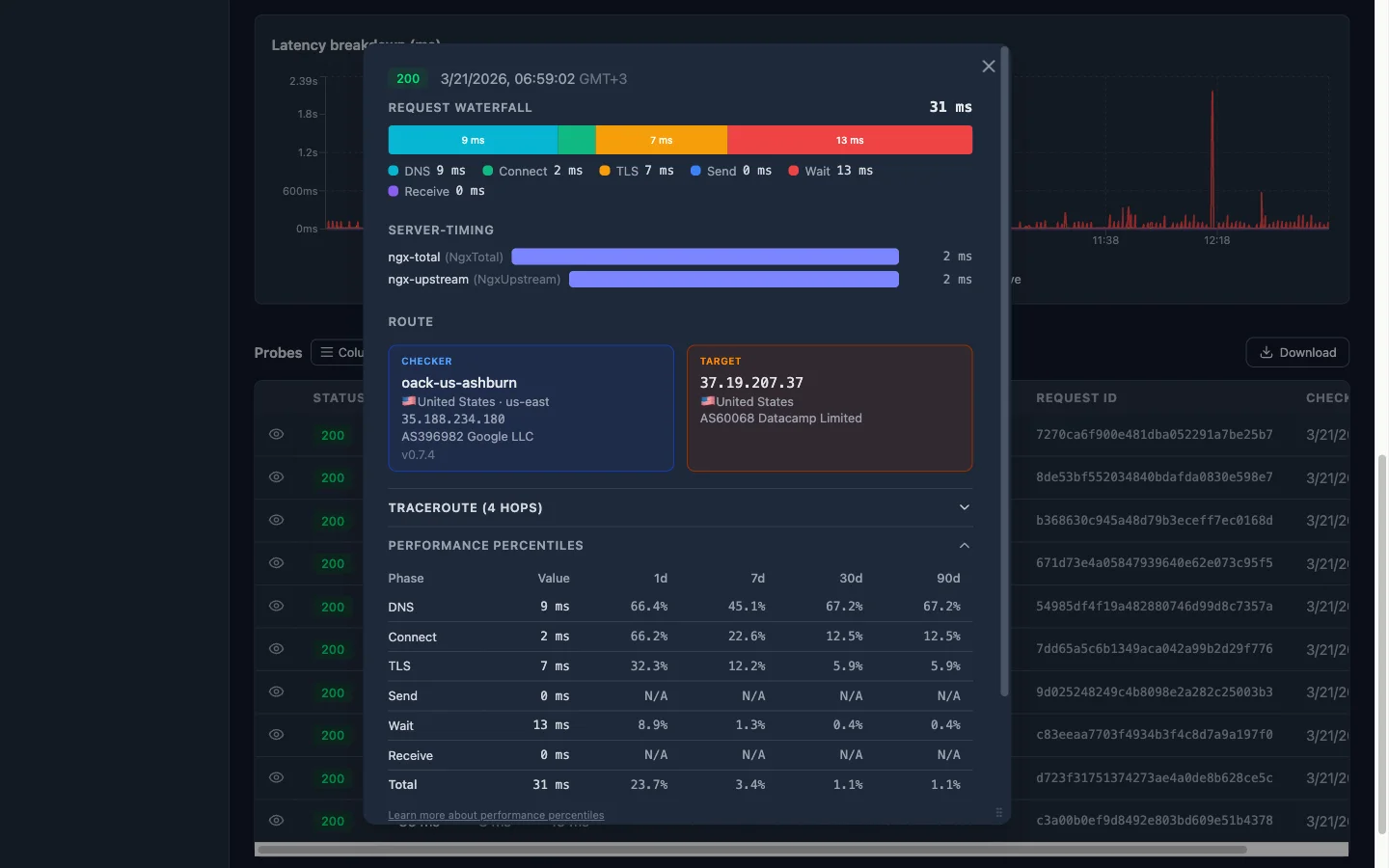Click the red Wait 13 ms waterfall segment
This screenshot has width=1389, height=868.
849,141
